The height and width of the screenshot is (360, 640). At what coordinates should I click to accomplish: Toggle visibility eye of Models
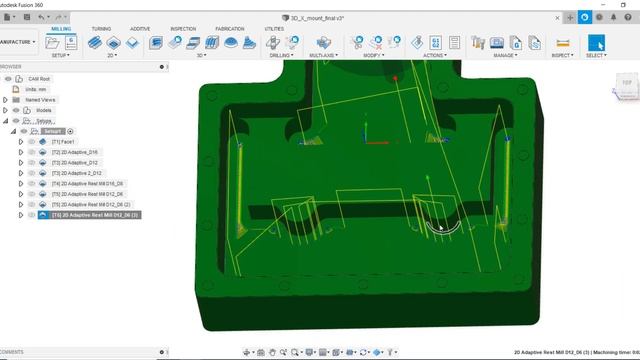tap(16, 110)
